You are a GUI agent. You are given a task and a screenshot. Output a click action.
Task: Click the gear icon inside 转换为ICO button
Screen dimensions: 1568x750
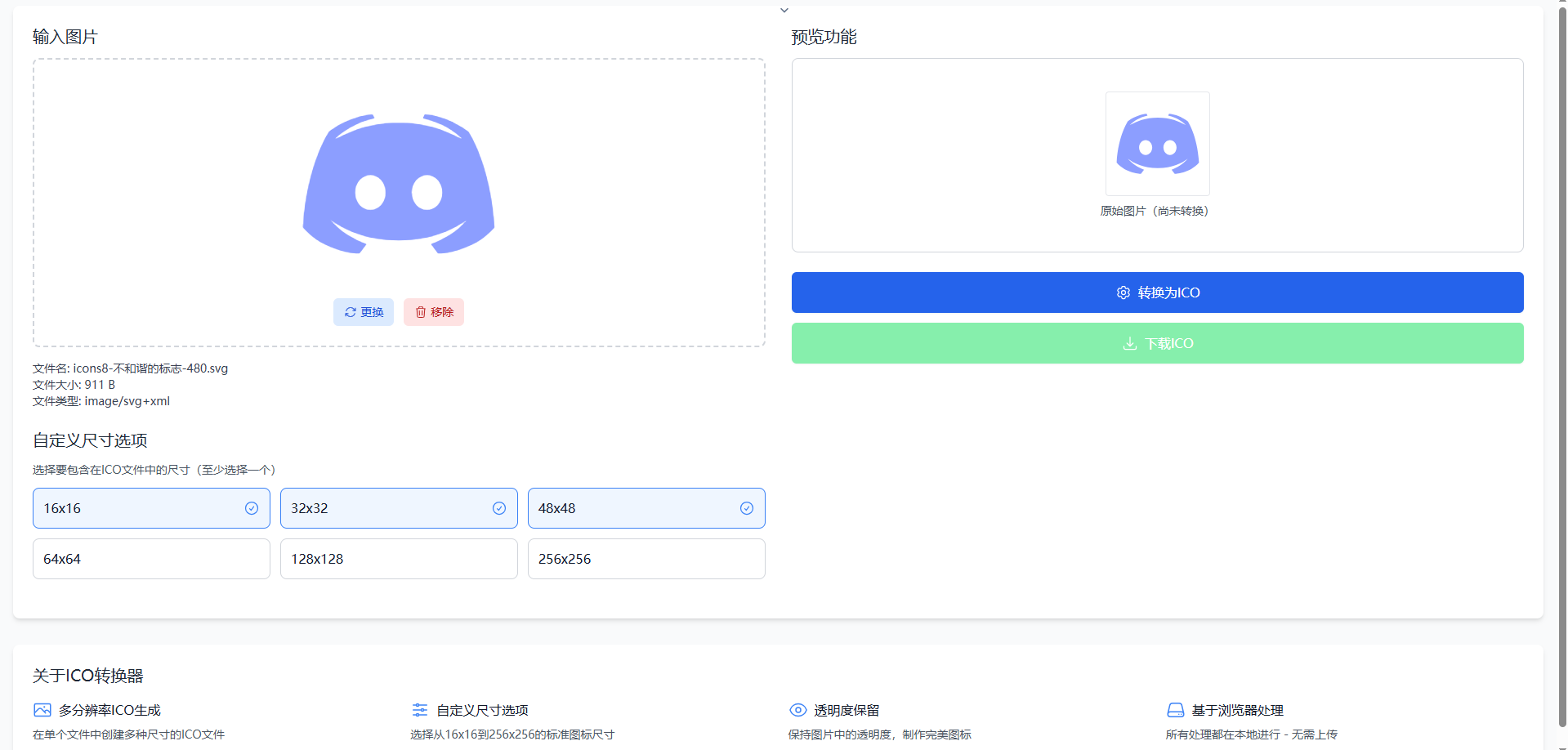click(x=1124, y=292)
